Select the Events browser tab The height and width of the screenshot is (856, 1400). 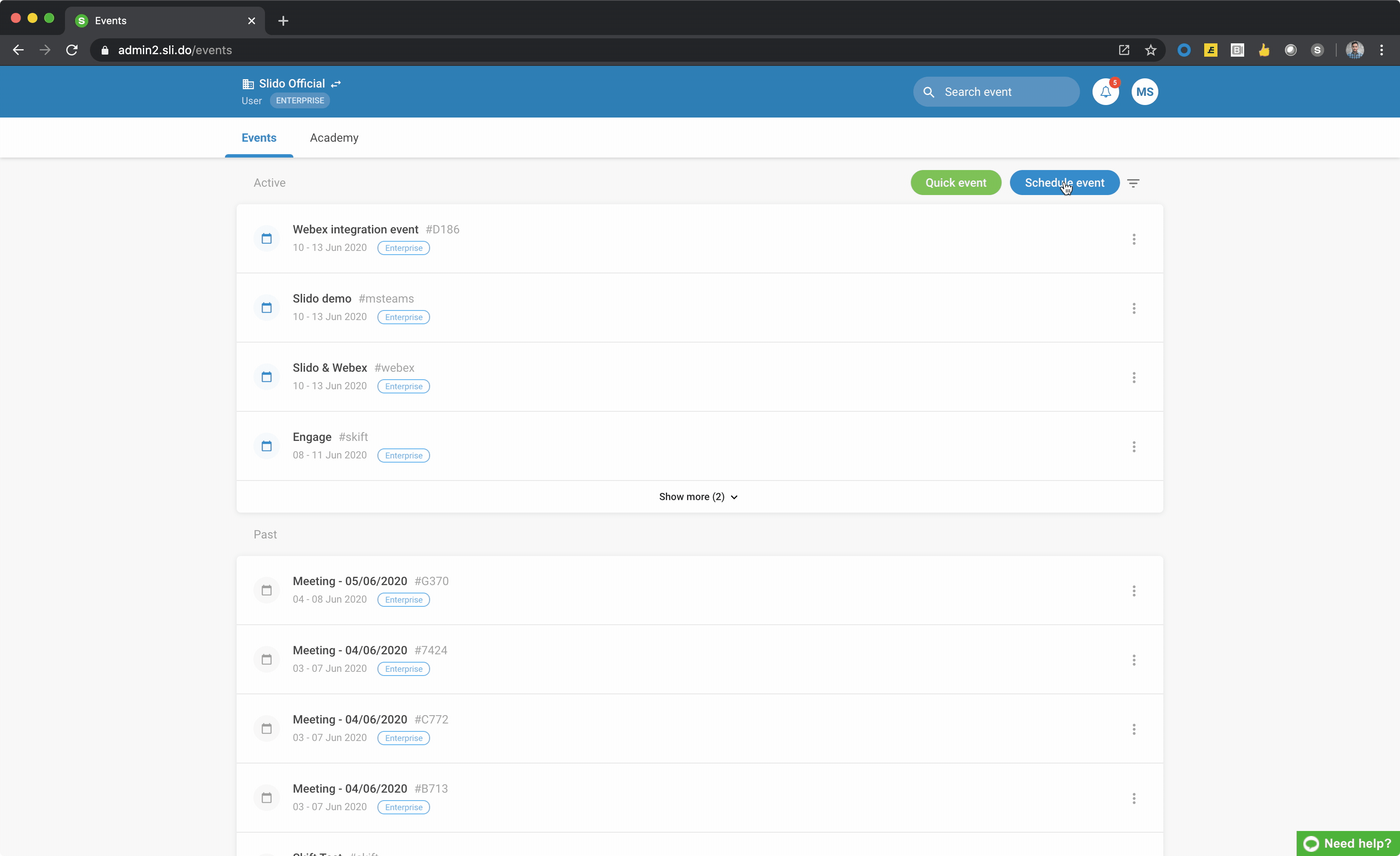[165, 20]
